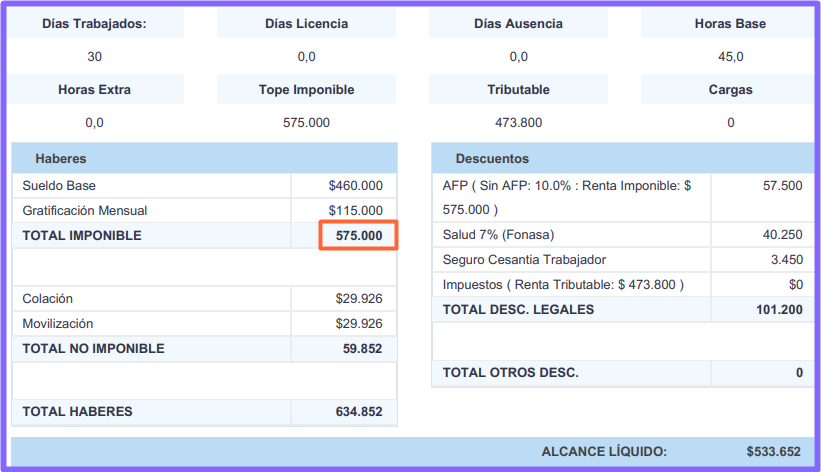Select the 'Cargas' header
The width and height of the screenshot is (821, 472).
coord(730,90)
